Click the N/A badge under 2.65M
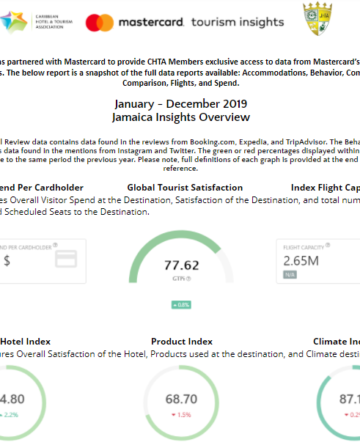The width and height of the screenshot is (360, 445). 290,275
